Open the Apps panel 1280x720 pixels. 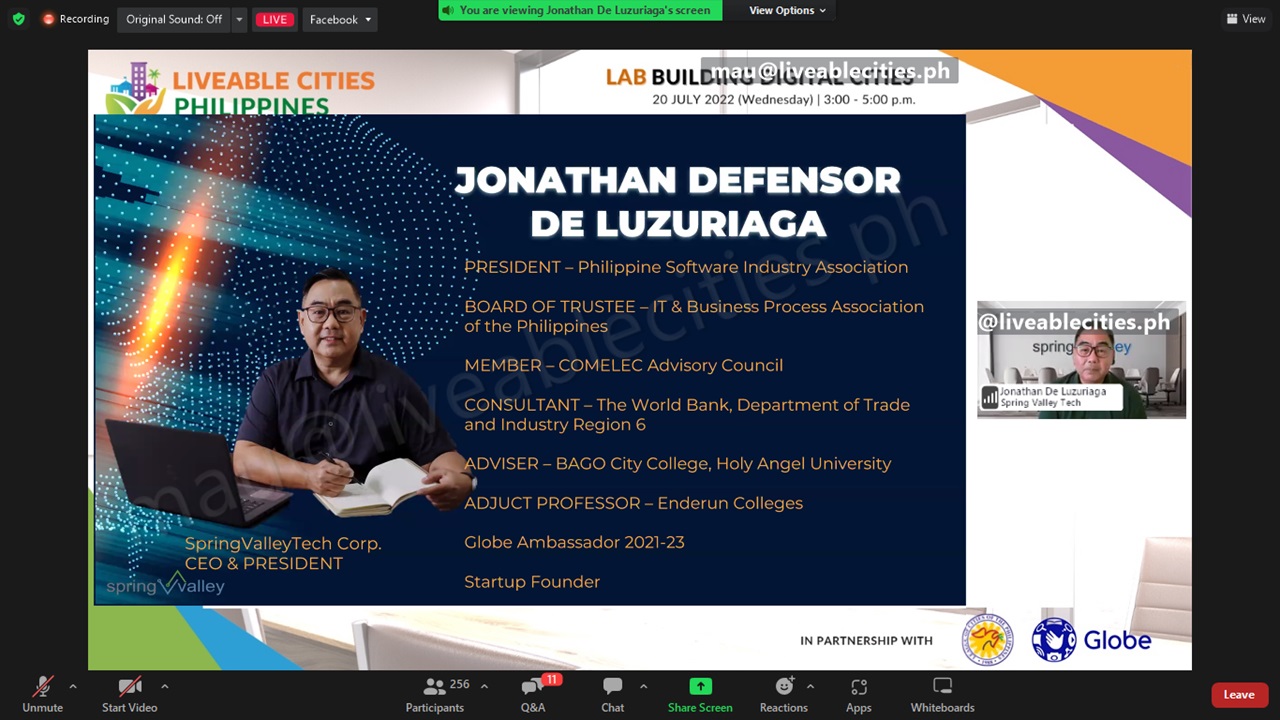859,694
